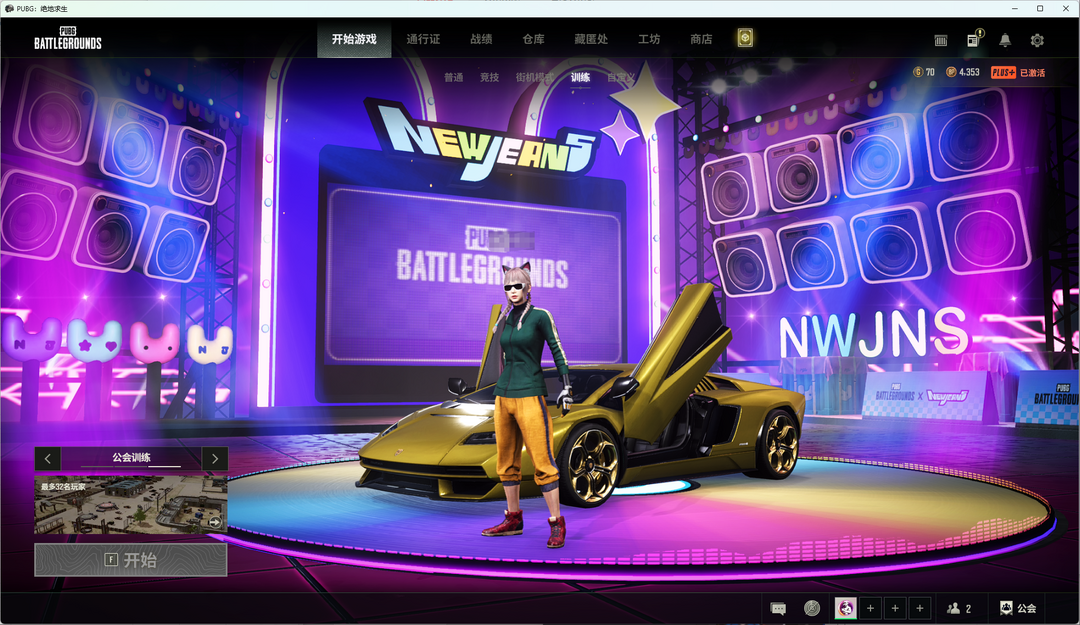The image size is (1080, 625).
Task: Open the coupon/ticket icon in top bar
Action: pos(941,41)
